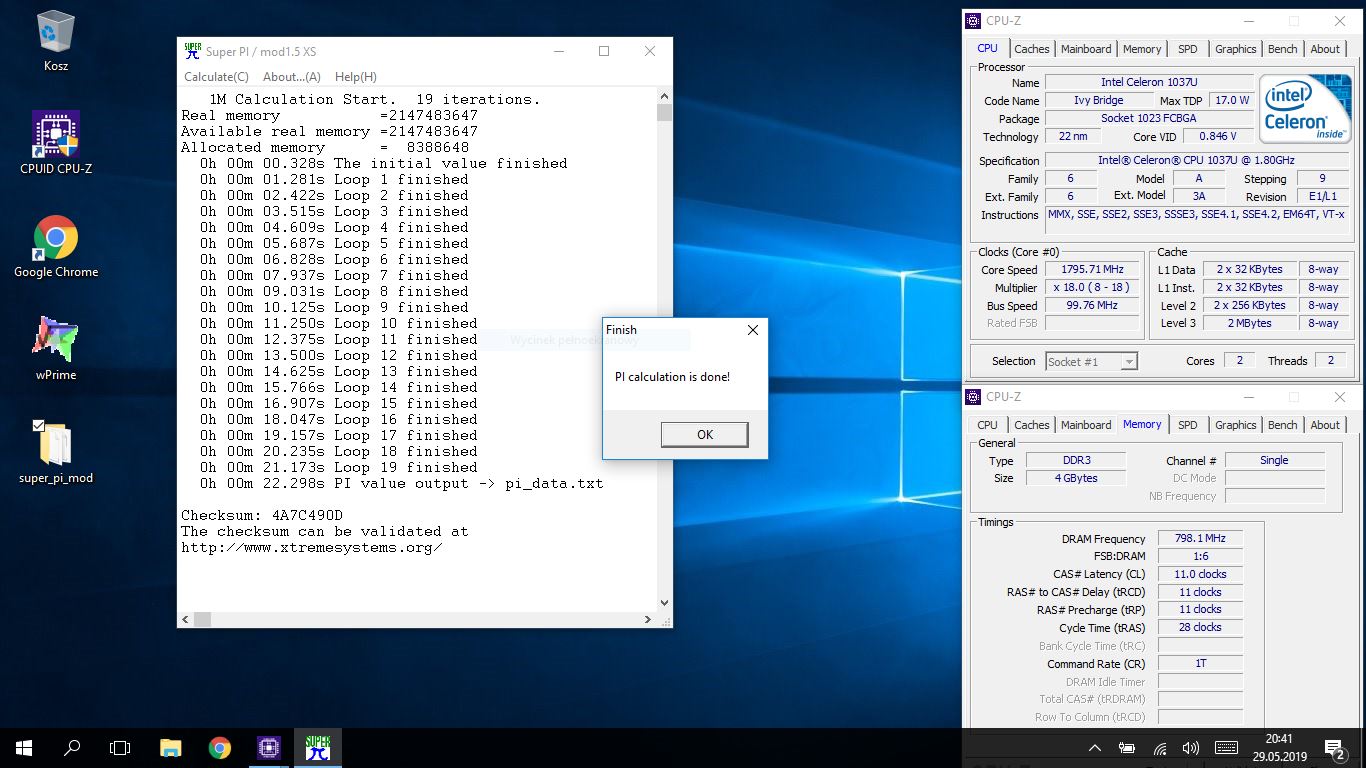Image resolution: width=1366 pixels, height=768 pixels.
Task: Open wPrime desktop icon
Action: [56, 348]
